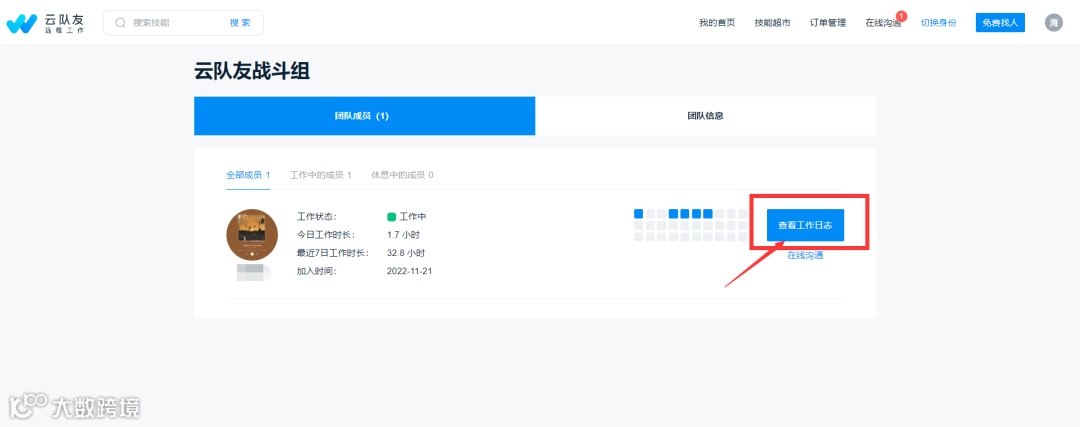Open 我的首页 in top navigation

coord(717,23)
